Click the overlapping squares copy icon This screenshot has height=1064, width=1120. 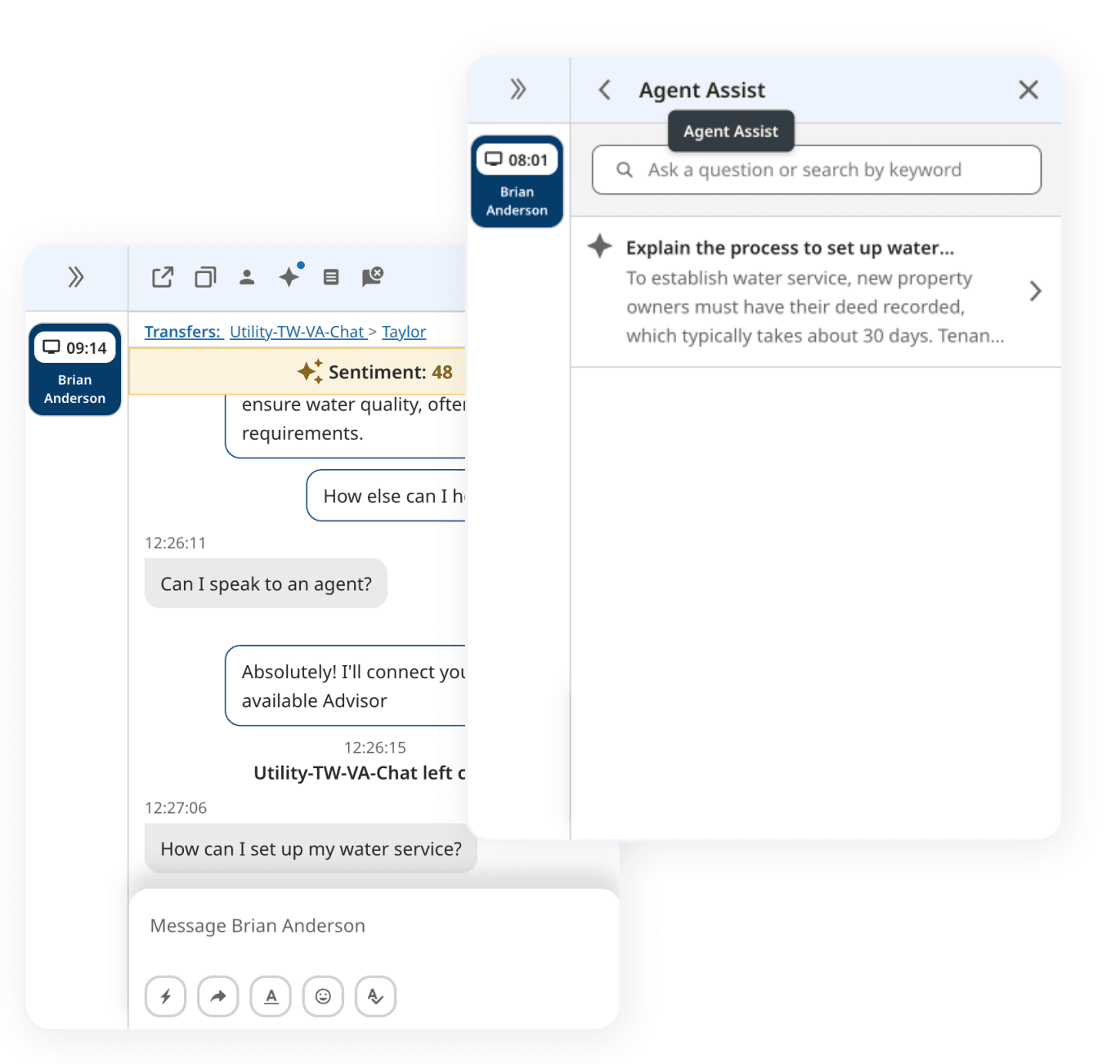tap(205, 278)
